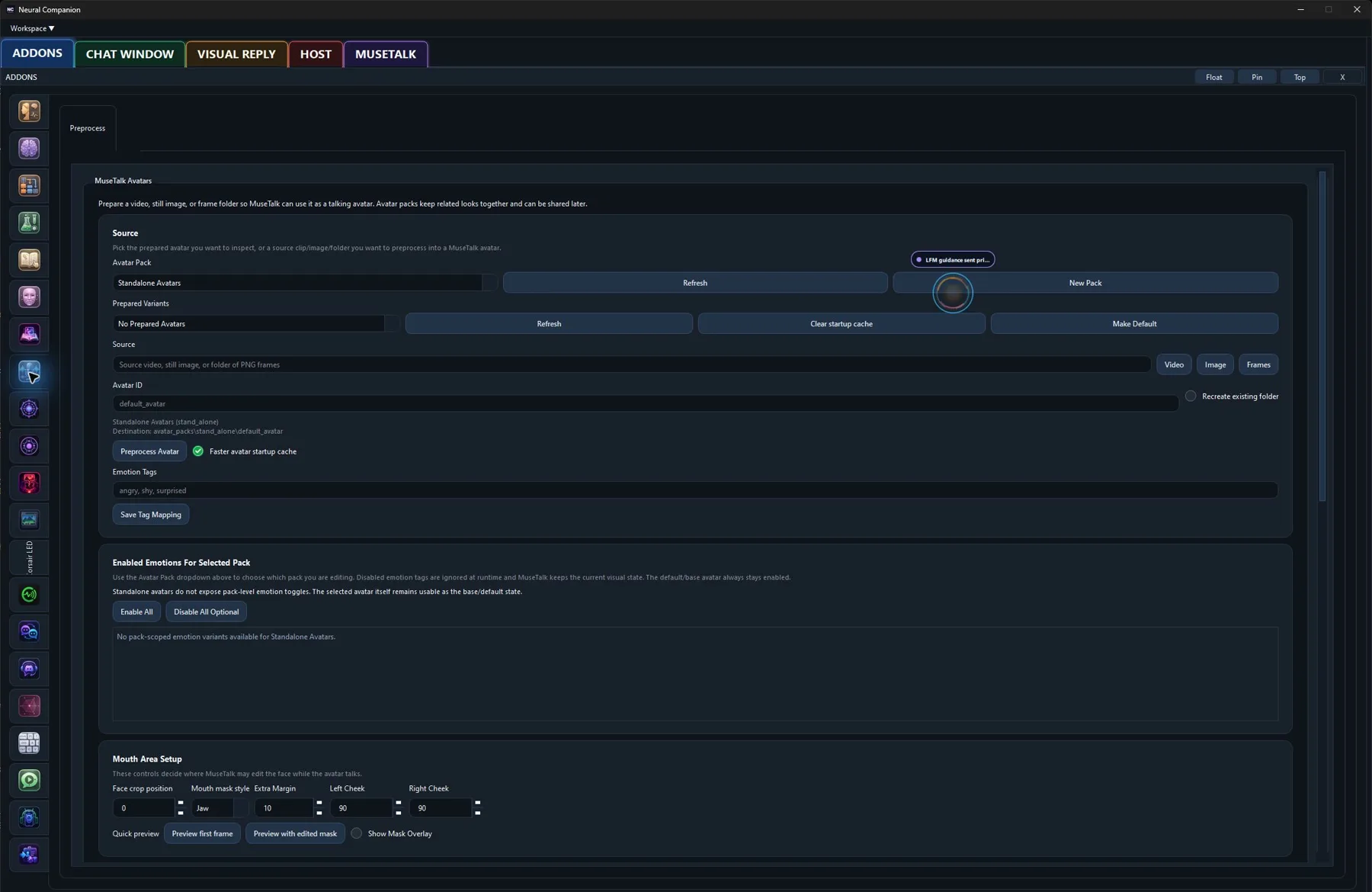Open the green waveform sync addon icon
This screenshot has width=1372, height=892.
pos(29,595)
